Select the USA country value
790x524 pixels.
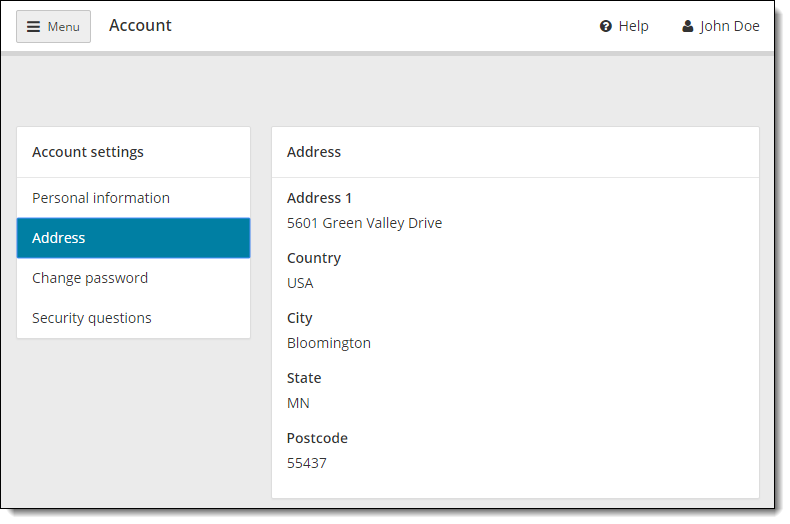click(300, 283)
